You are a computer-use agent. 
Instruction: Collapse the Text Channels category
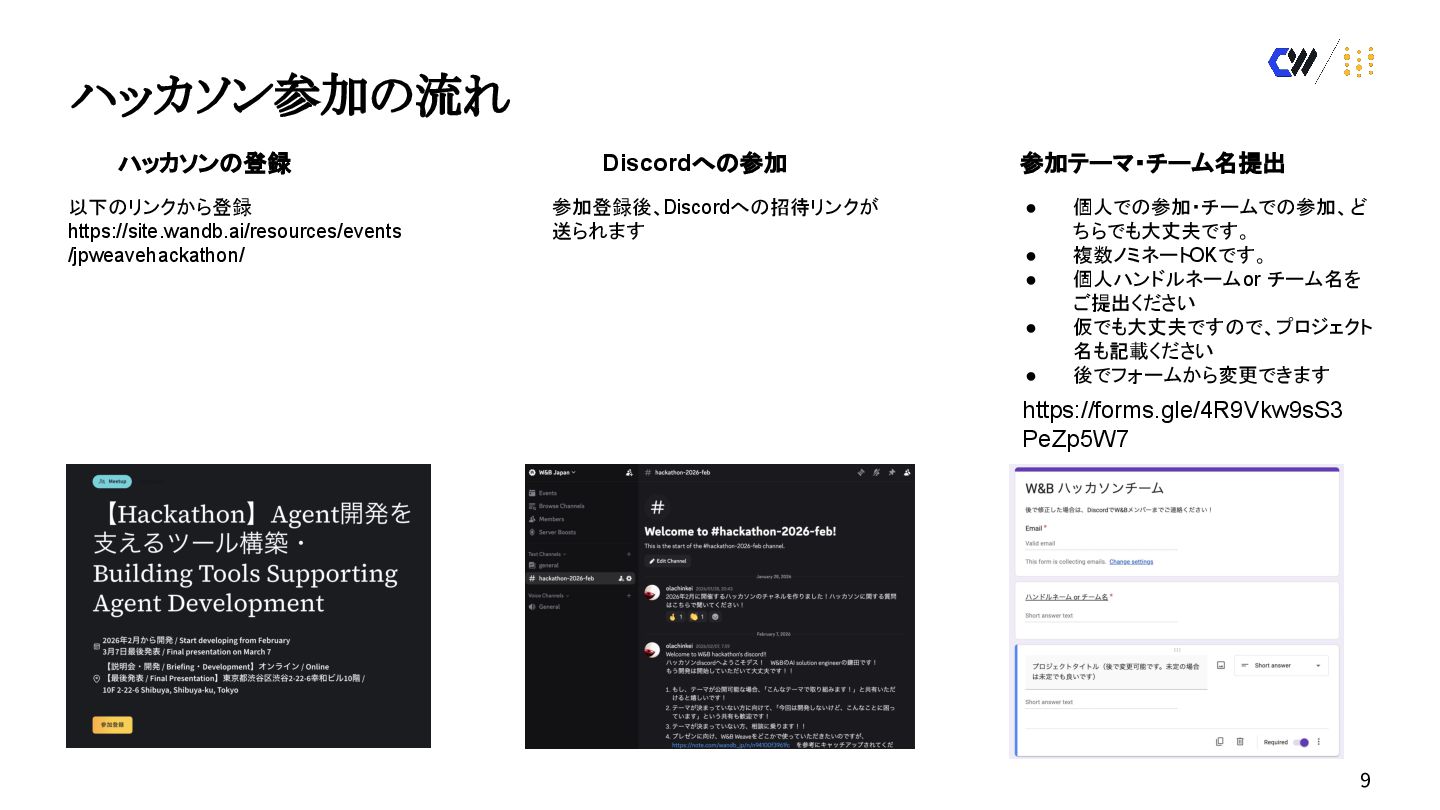point(547,554)
